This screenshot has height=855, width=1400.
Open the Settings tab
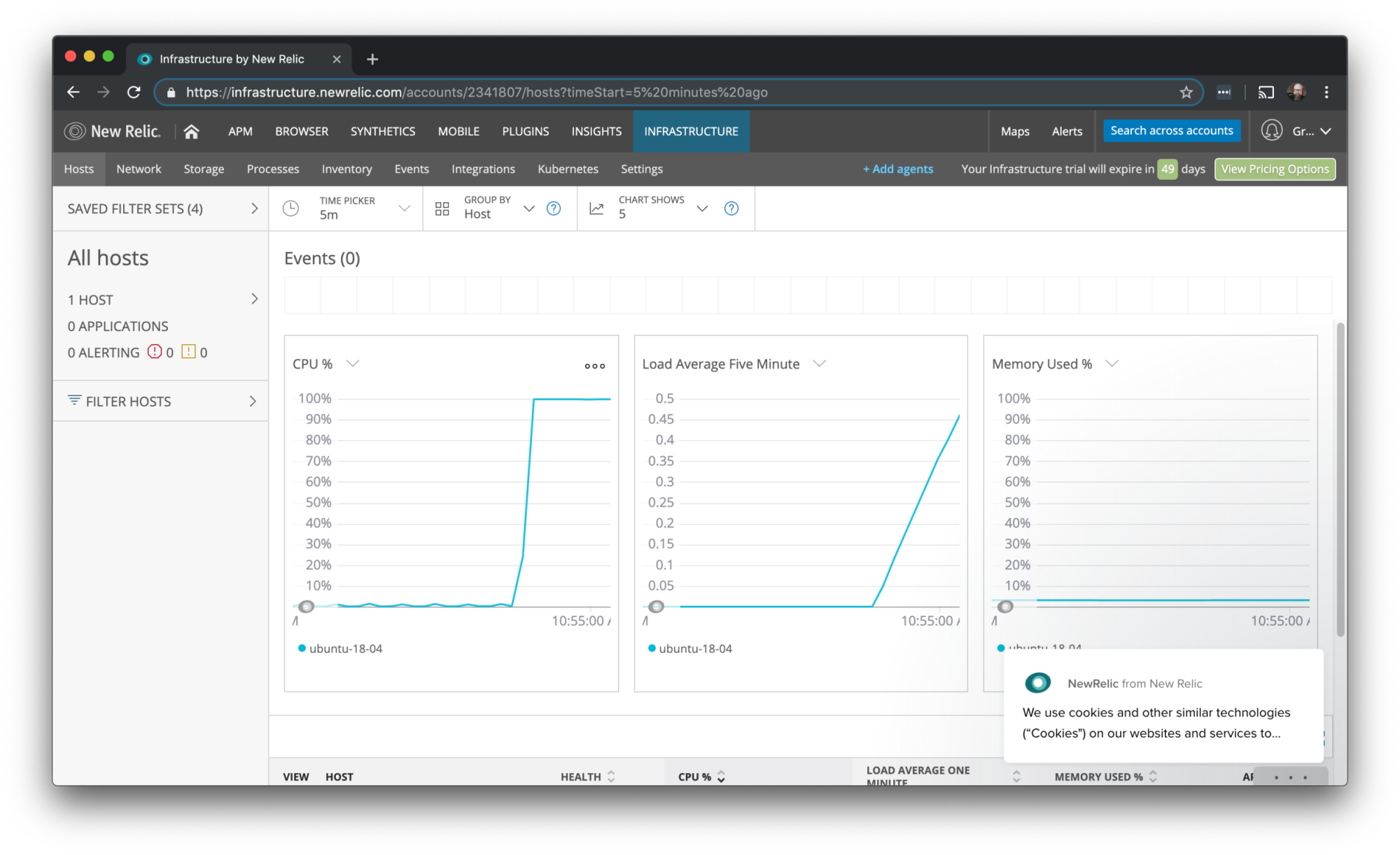641,169
